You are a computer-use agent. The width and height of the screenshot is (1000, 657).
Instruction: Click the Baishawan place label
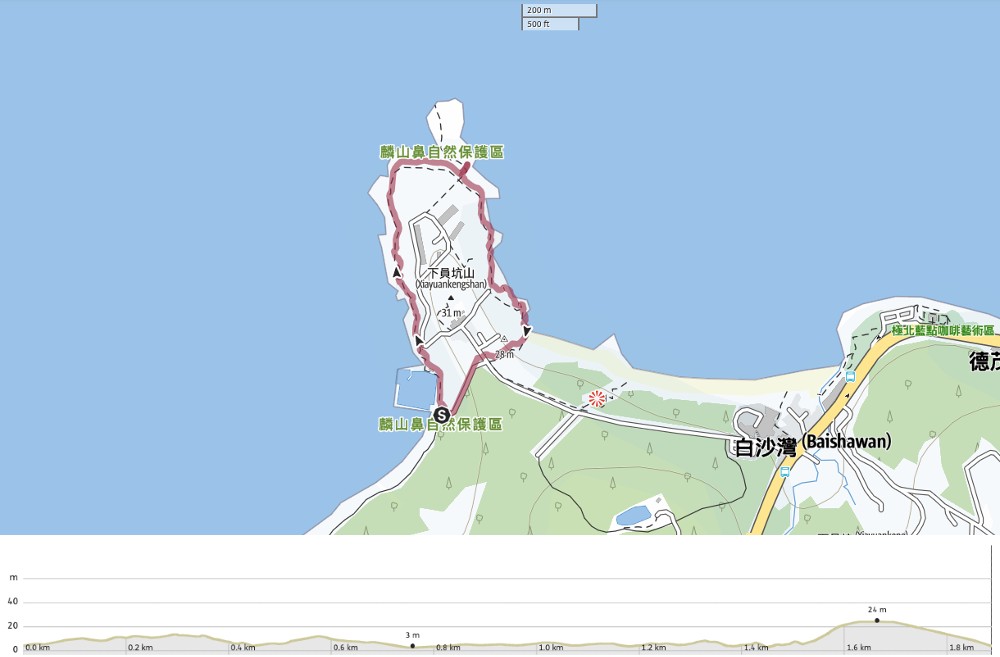tap(812, 444)
